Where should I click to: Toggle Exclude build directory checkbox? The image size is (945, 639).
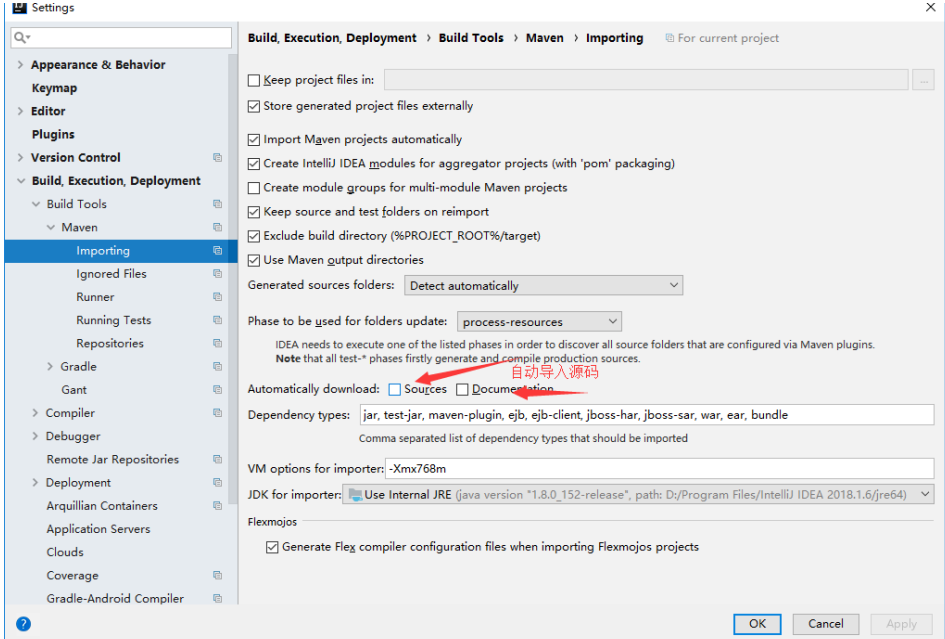point(254,236)
